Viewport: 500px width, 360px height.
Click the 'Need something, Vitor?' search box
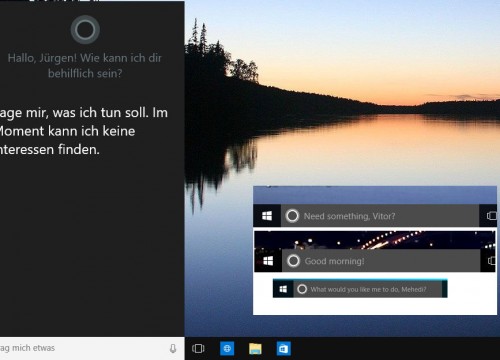click(x=380, y=216)
